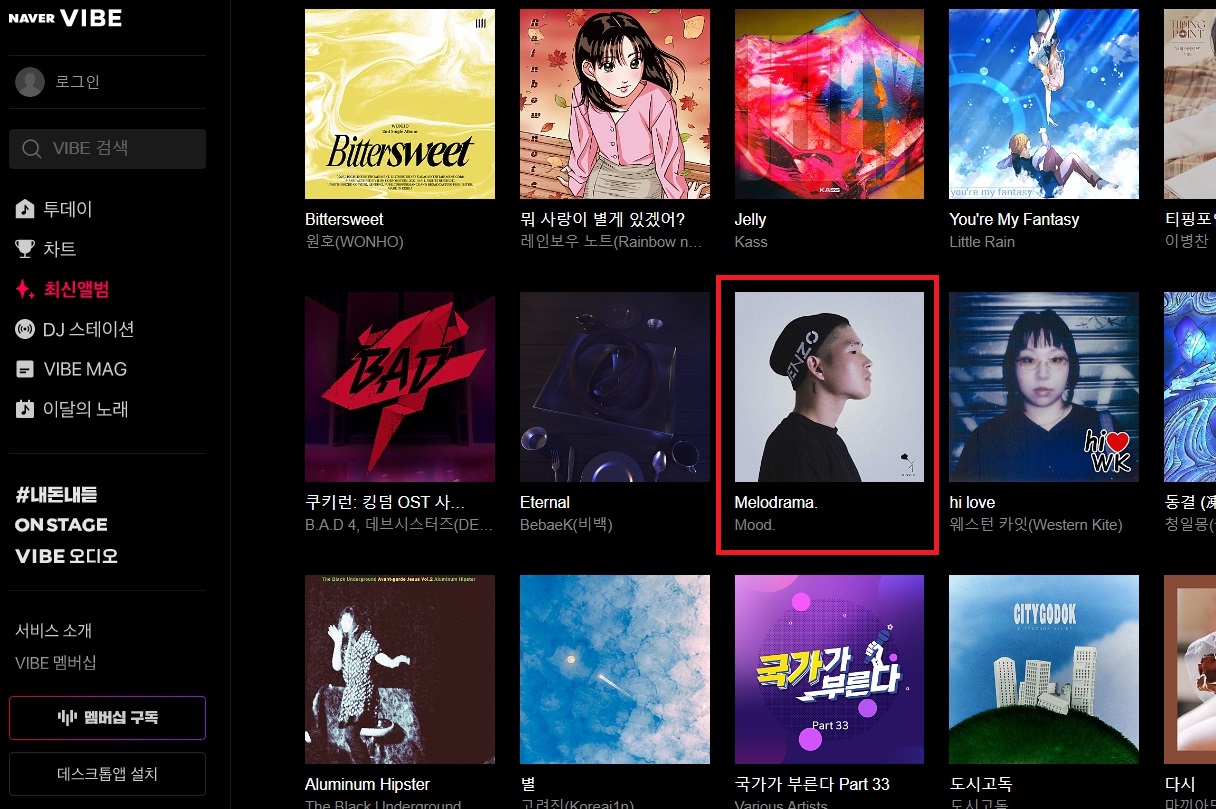Open the VIBE 오디오 menu item
Viewport: 1216px width, 809px height.
click(x=66, y=556)
